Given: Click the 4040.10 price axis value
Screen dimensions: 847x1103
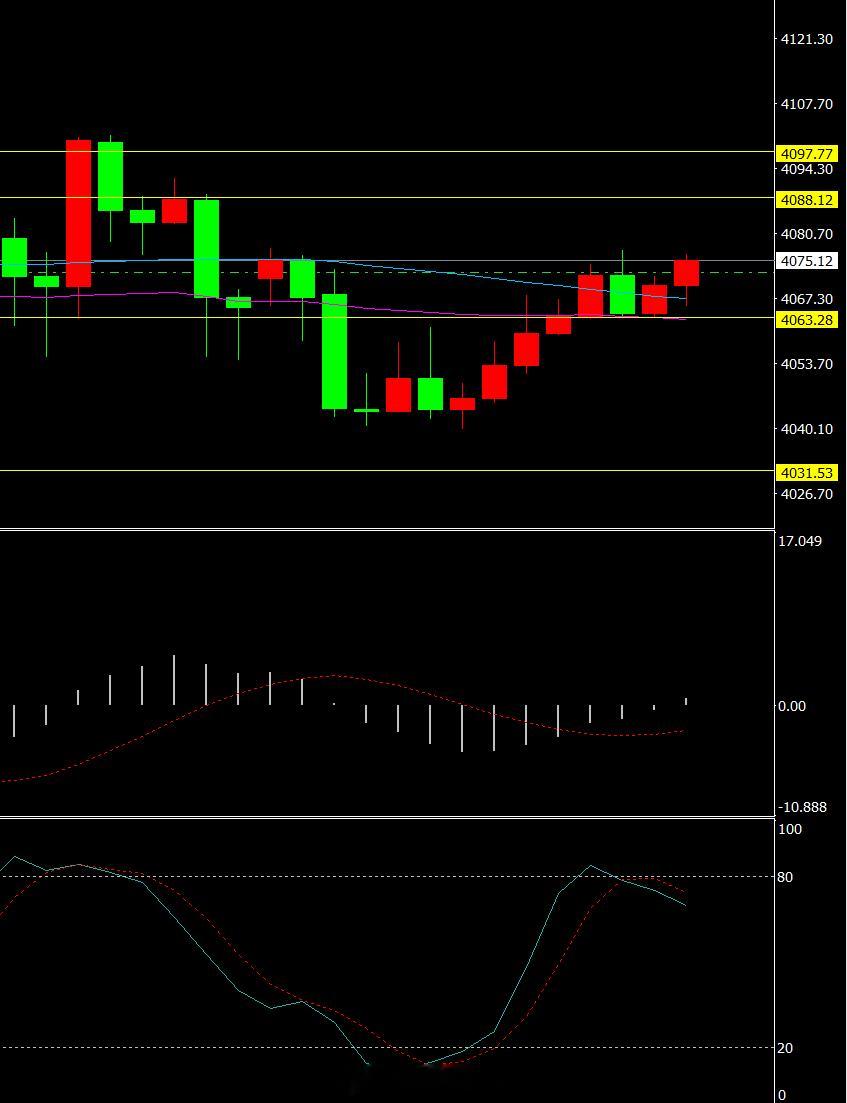Looking at the screenshot, I should click(x=807, y=429).
